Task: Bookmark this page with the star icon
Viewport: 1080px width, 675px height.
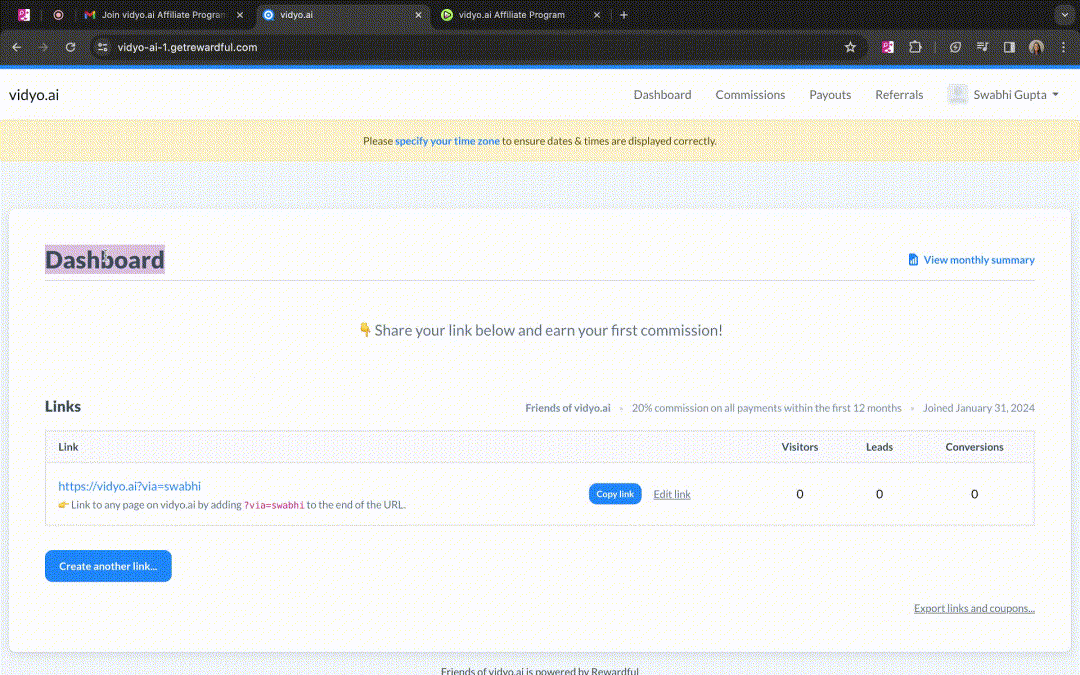Action: coord(850,48)
